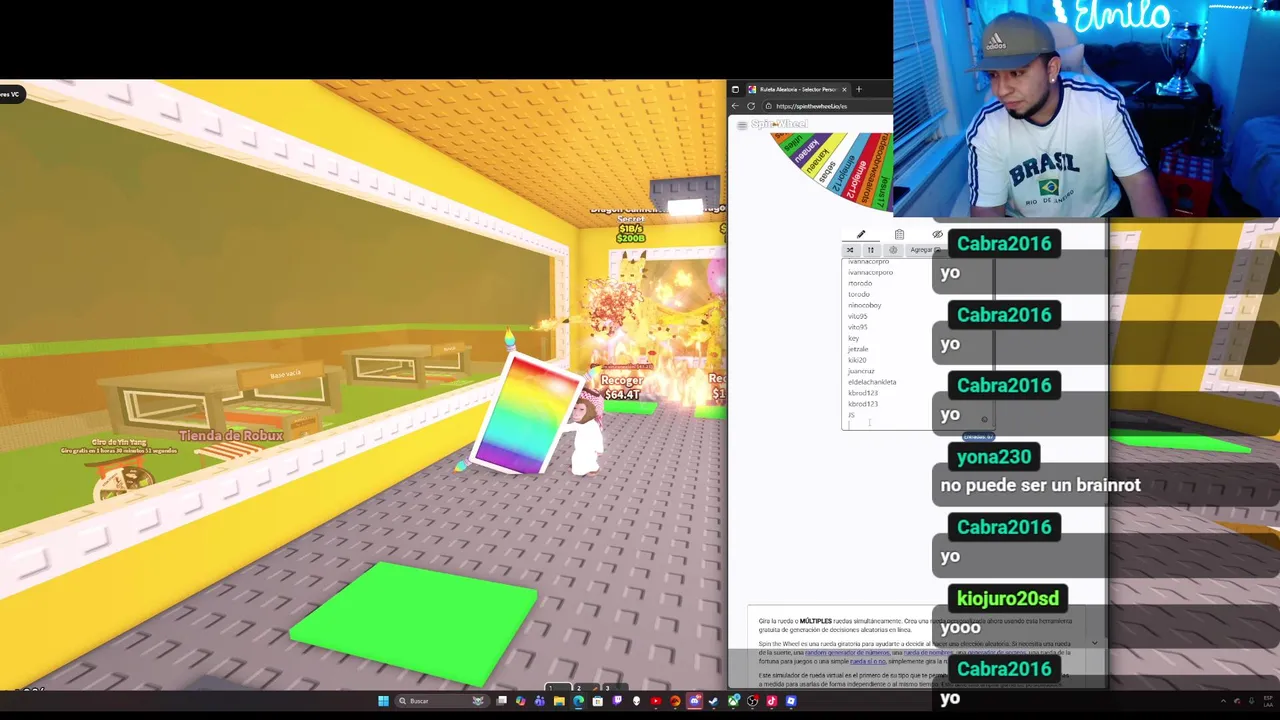
Task: Select the Ruleta Aleatoria browser tab
Action: (x=797, y=89)
